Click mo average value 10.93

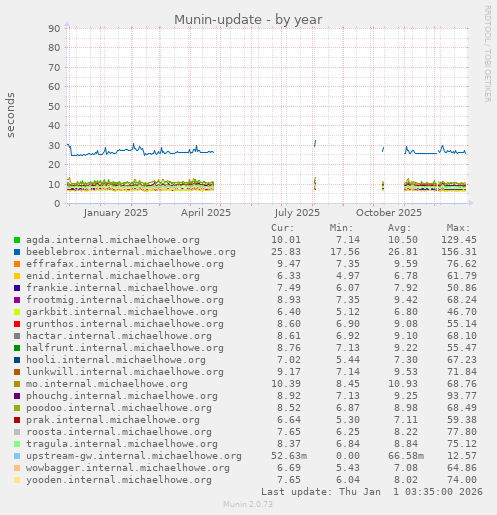(x=403, y=384)
